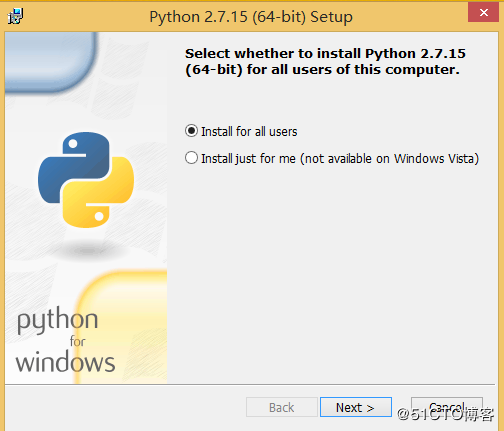Click the shadow beneath the Python logo
This screenshot has height=431, width=504.
pyautogui.click(x=87, y=250)
